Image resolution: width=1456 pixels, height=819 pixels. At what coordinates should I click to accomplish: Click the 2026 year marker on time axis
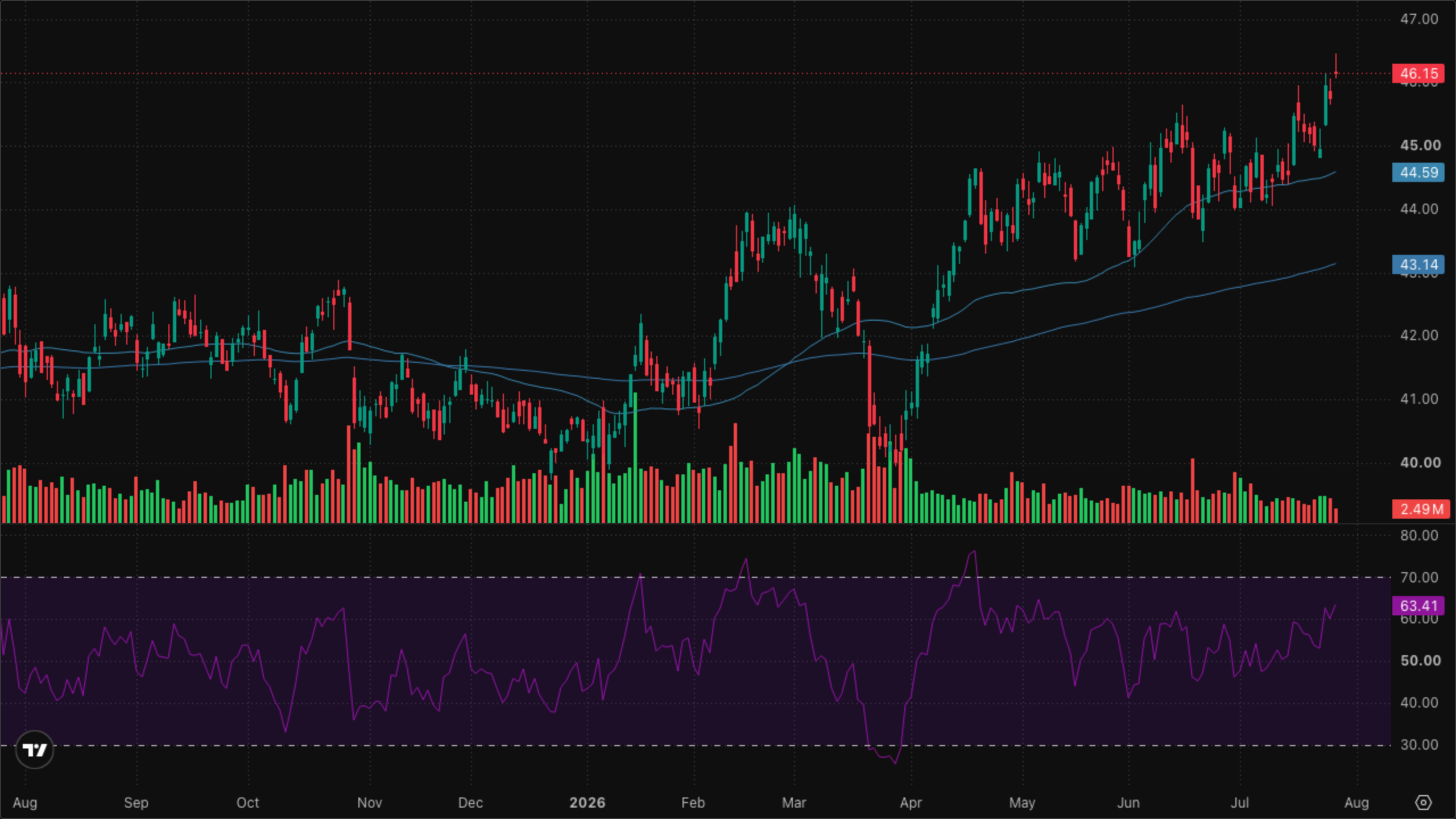point(588,803)
